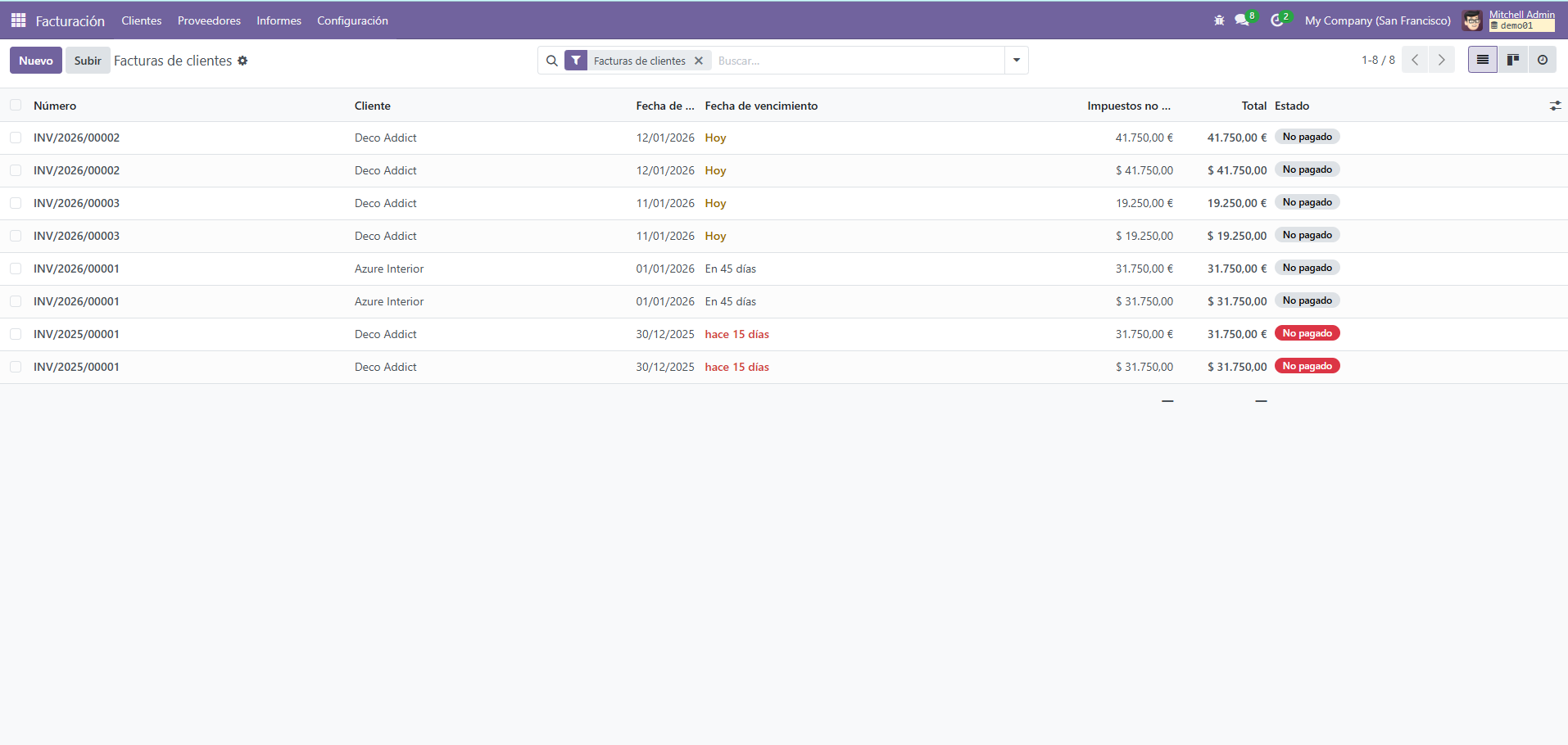This screenshot has height=745, width=1568.
Task: Open the Mitchell Admin user link
Action: click(1523, 13)
